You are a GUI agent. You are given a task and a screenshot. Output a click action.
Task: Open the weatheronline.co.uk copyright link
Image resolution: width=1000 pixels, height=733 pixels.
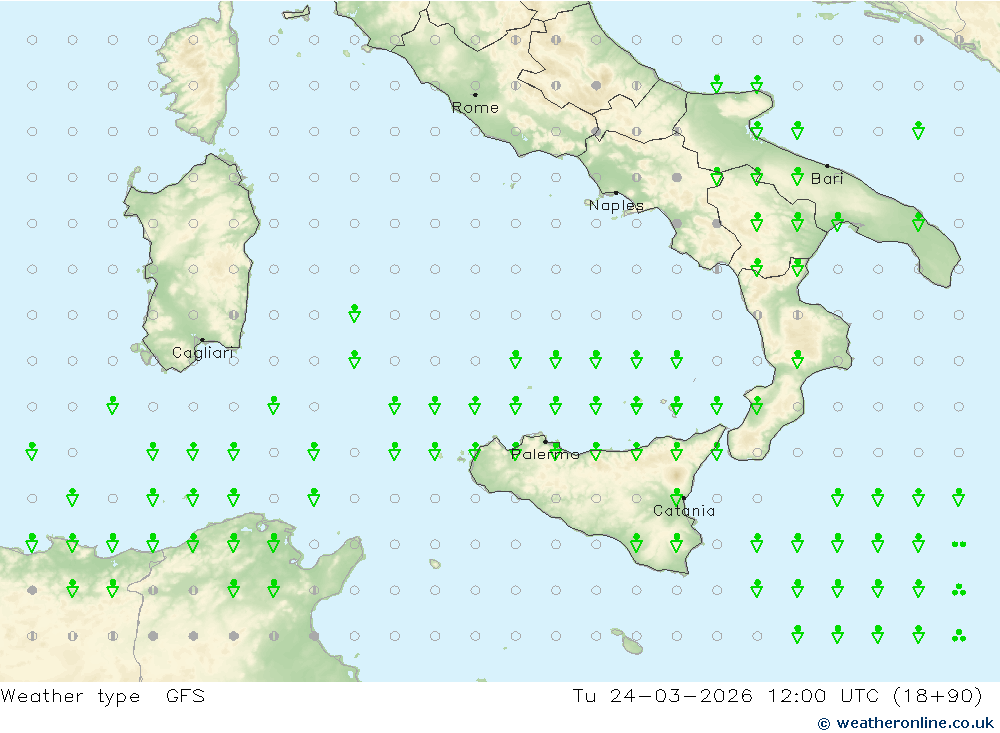point(906,723)
